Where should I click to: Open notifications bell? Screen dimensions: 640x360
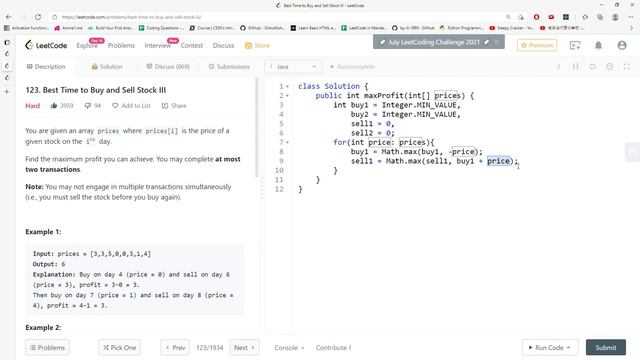point(598,45)
